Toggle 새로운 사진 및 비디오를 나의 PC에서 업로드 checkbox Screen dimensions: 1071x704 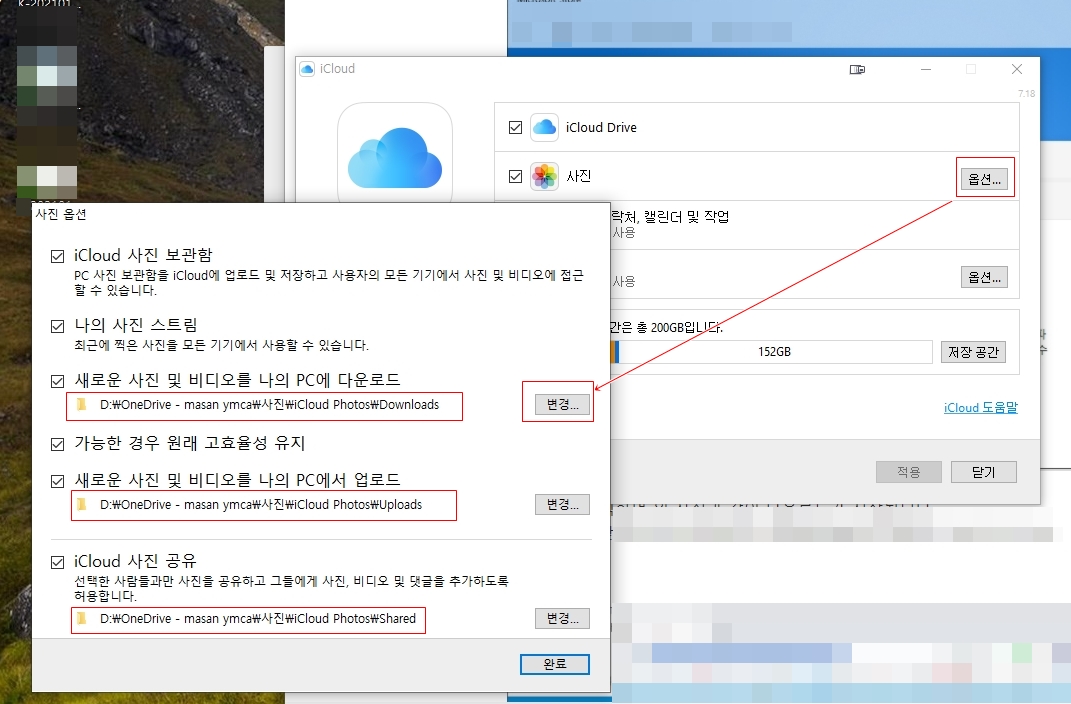point(57,481)
